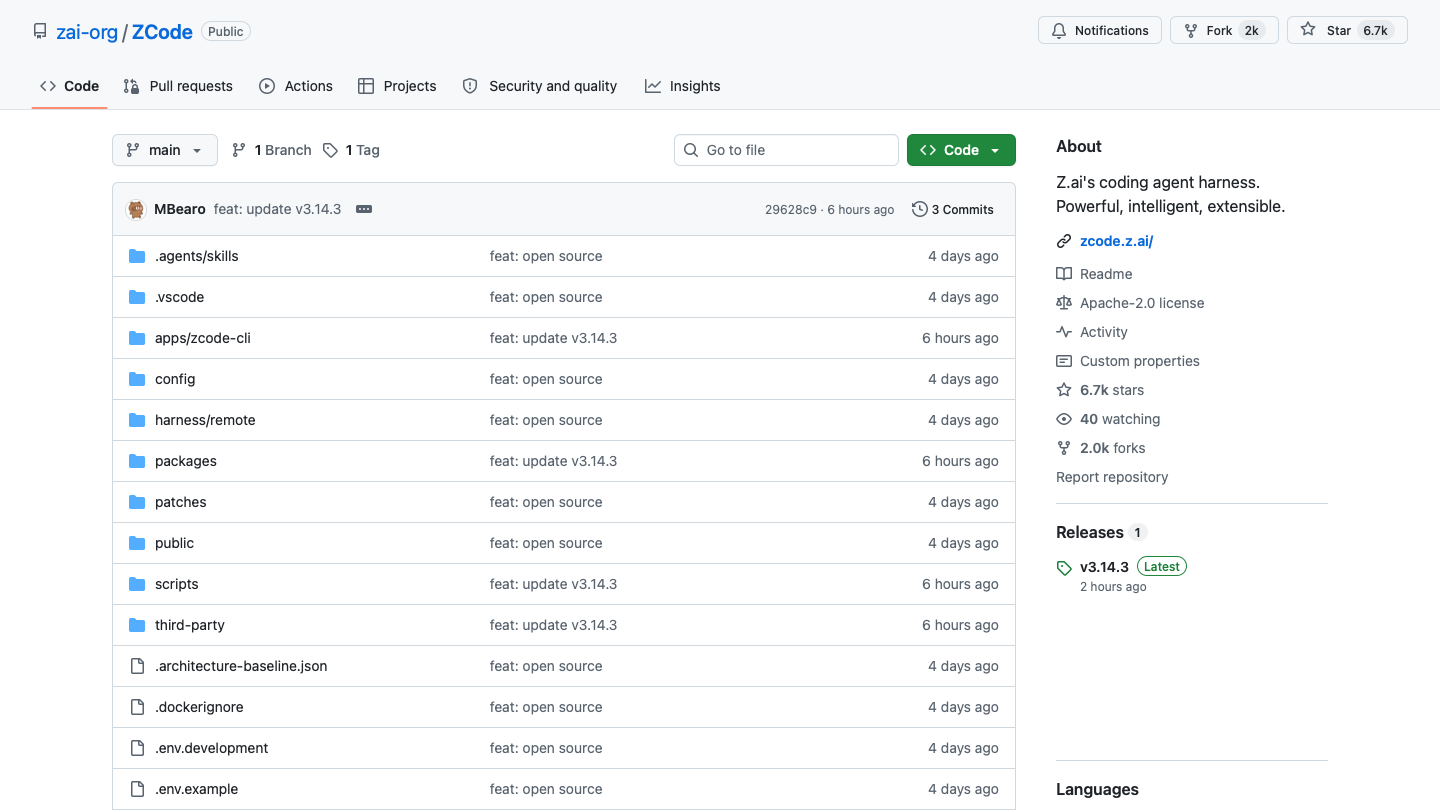Open the ZCode repository name link
Viewport: 1440px width, 810px height.
[162, 32]
